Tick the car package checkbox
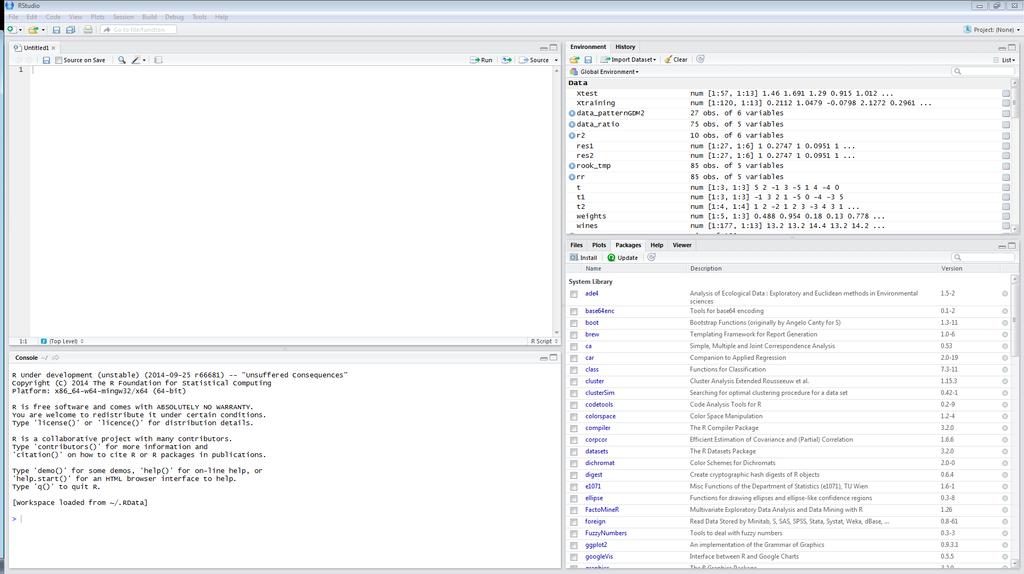 [x=574, y=359]
